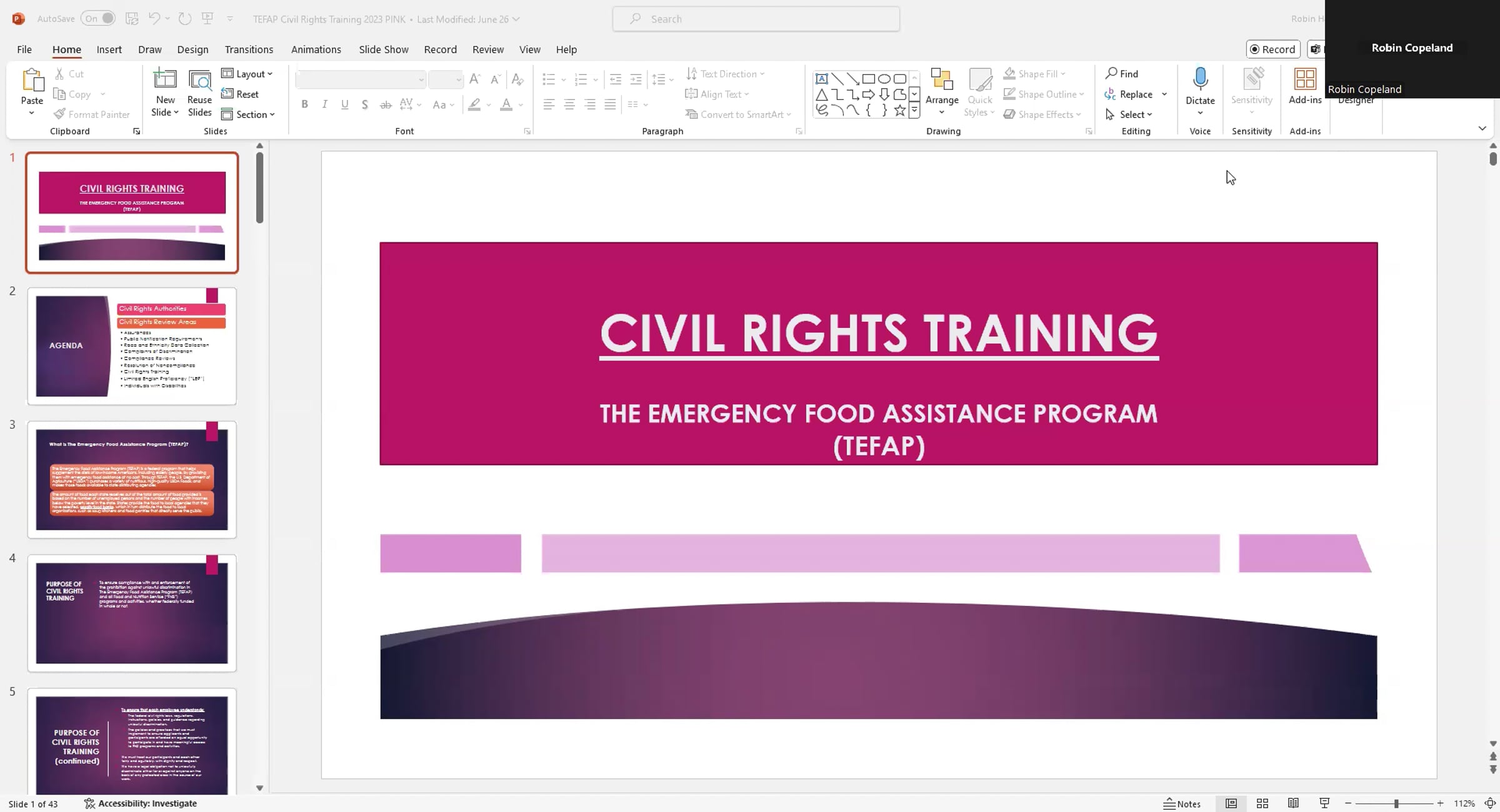The width and height of the screenshot is (1500, 812).
Task: Switch to Reading View icon
Action: (1293, 803)
